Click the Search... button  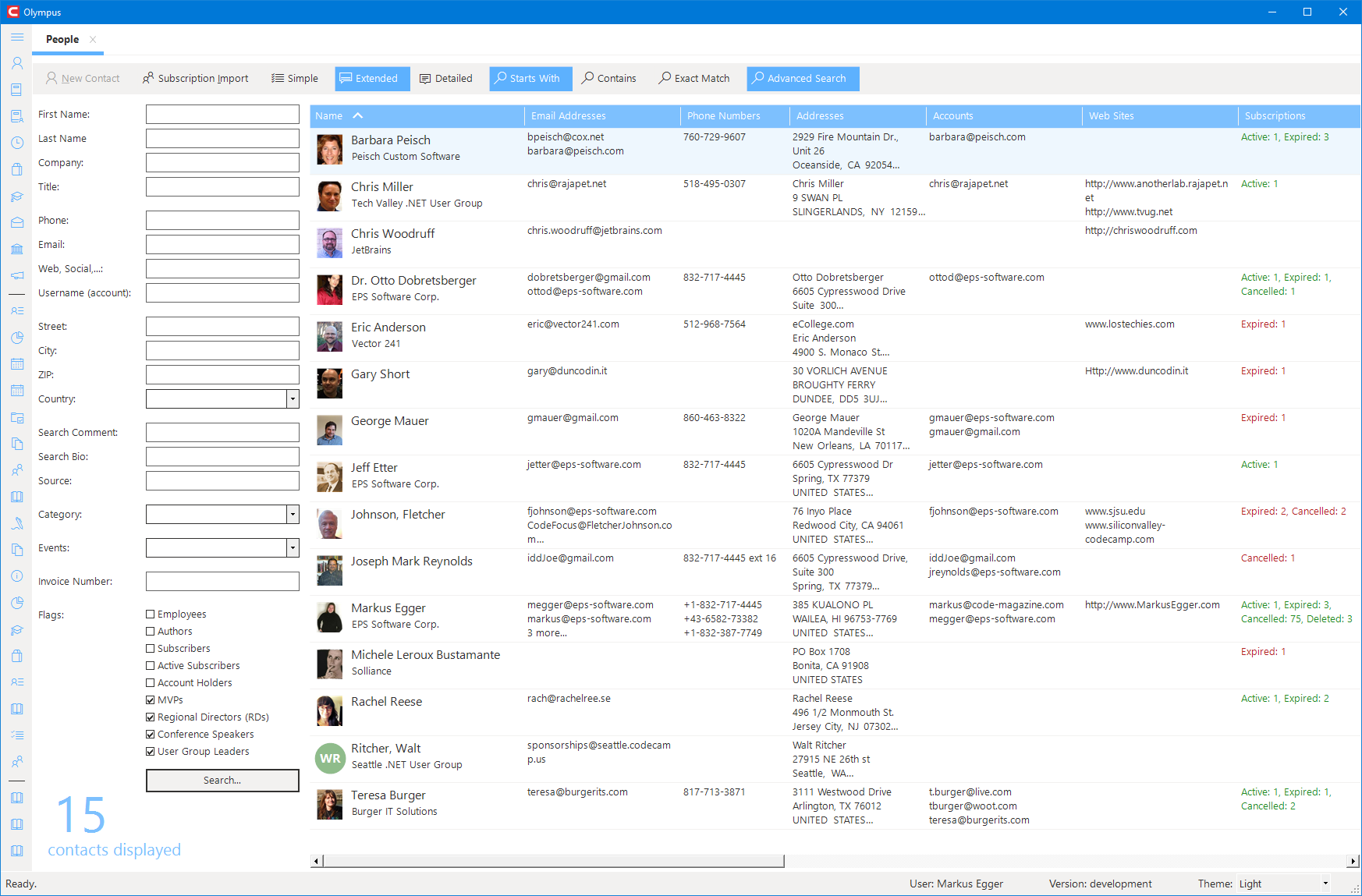pos(222,781)
